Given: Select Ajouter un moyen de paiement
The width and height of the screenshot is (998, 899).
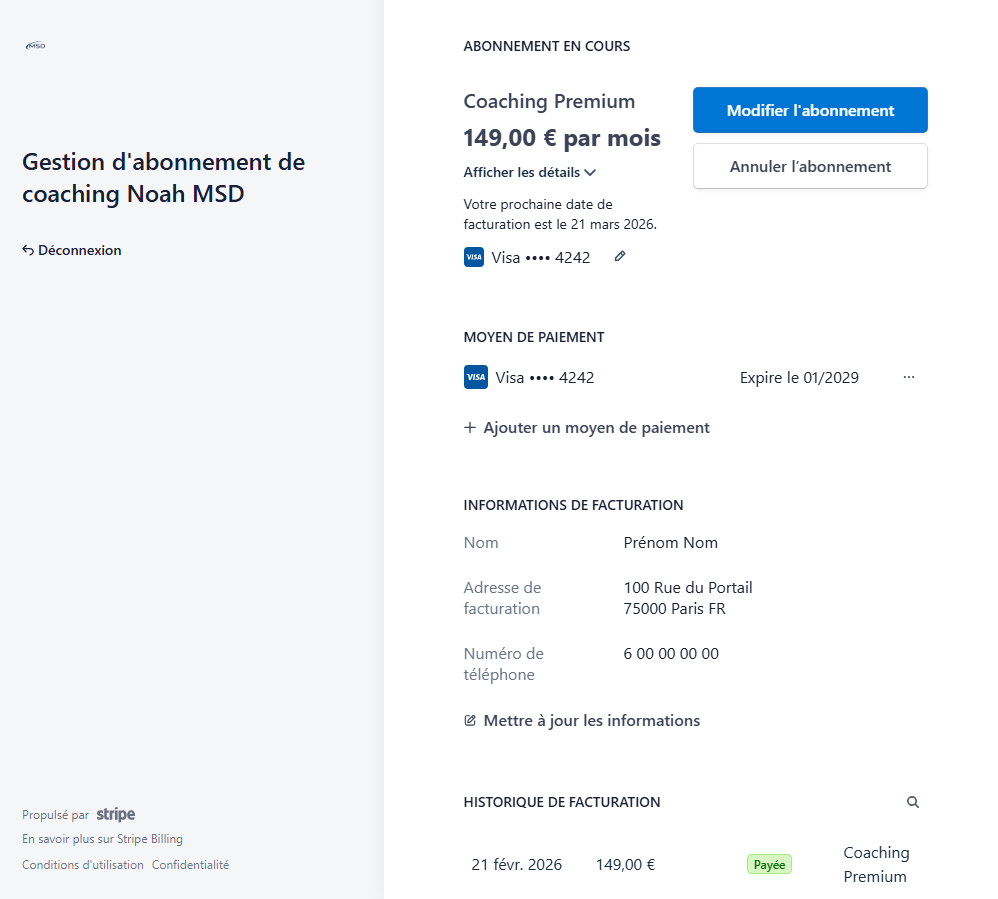Looking at the screenshot, I should point(596,428).
